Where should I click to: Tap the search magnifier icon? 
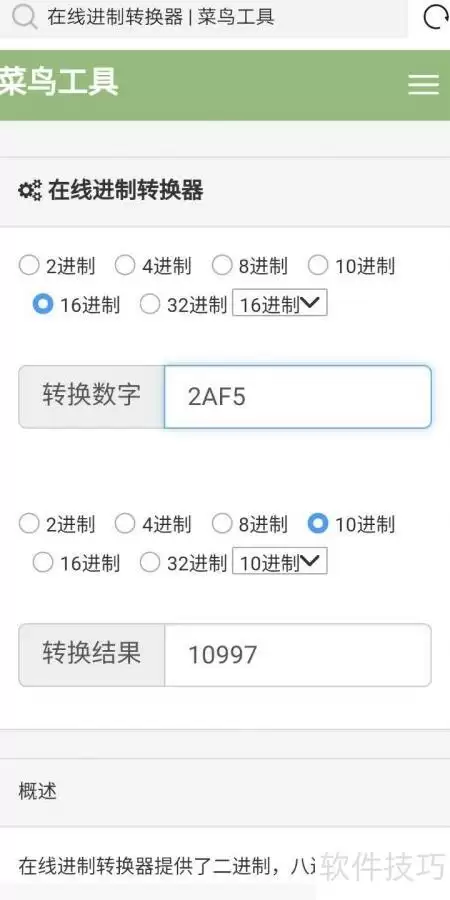coord(24,17)
